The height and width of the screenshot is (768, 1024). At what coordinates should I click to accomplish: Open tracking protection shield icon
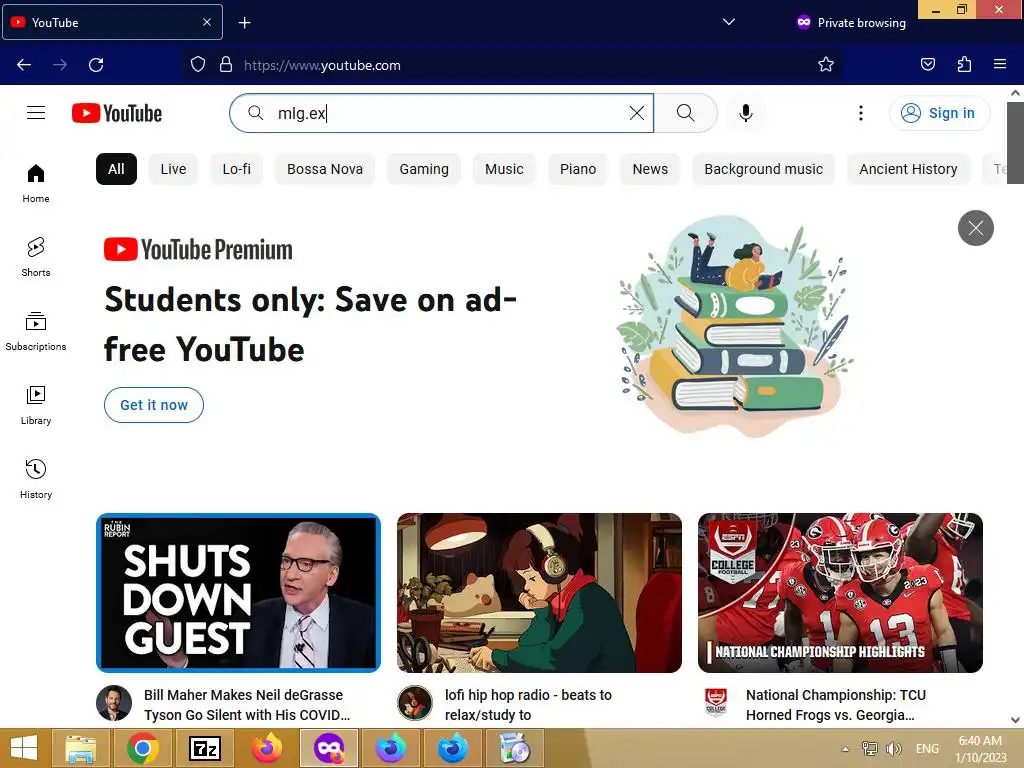pos(198,65)
